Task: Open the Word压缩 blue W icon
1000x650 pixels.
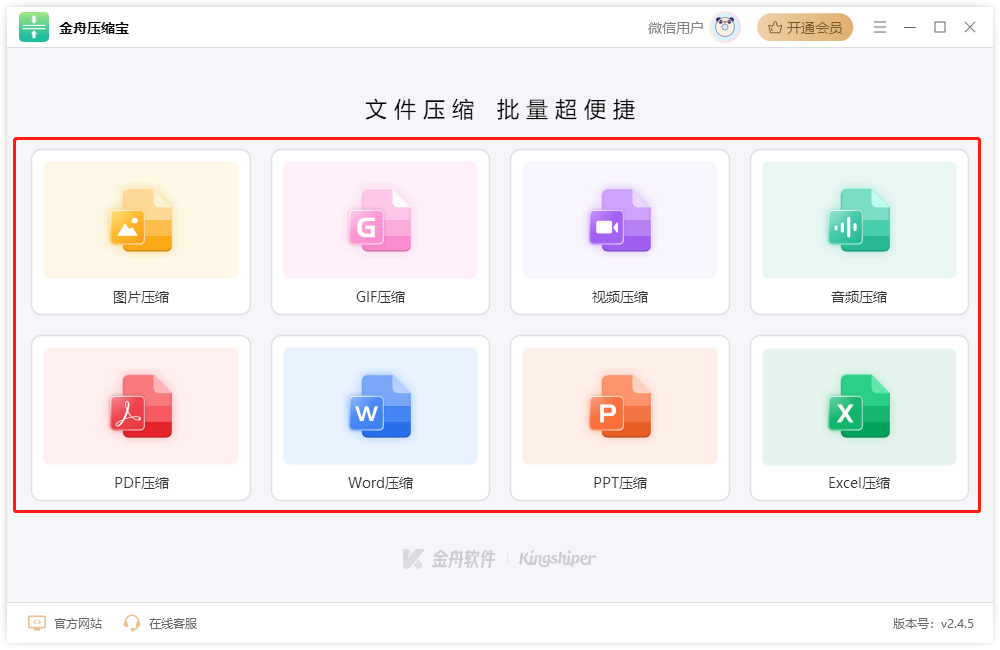Action: [380, 406]
